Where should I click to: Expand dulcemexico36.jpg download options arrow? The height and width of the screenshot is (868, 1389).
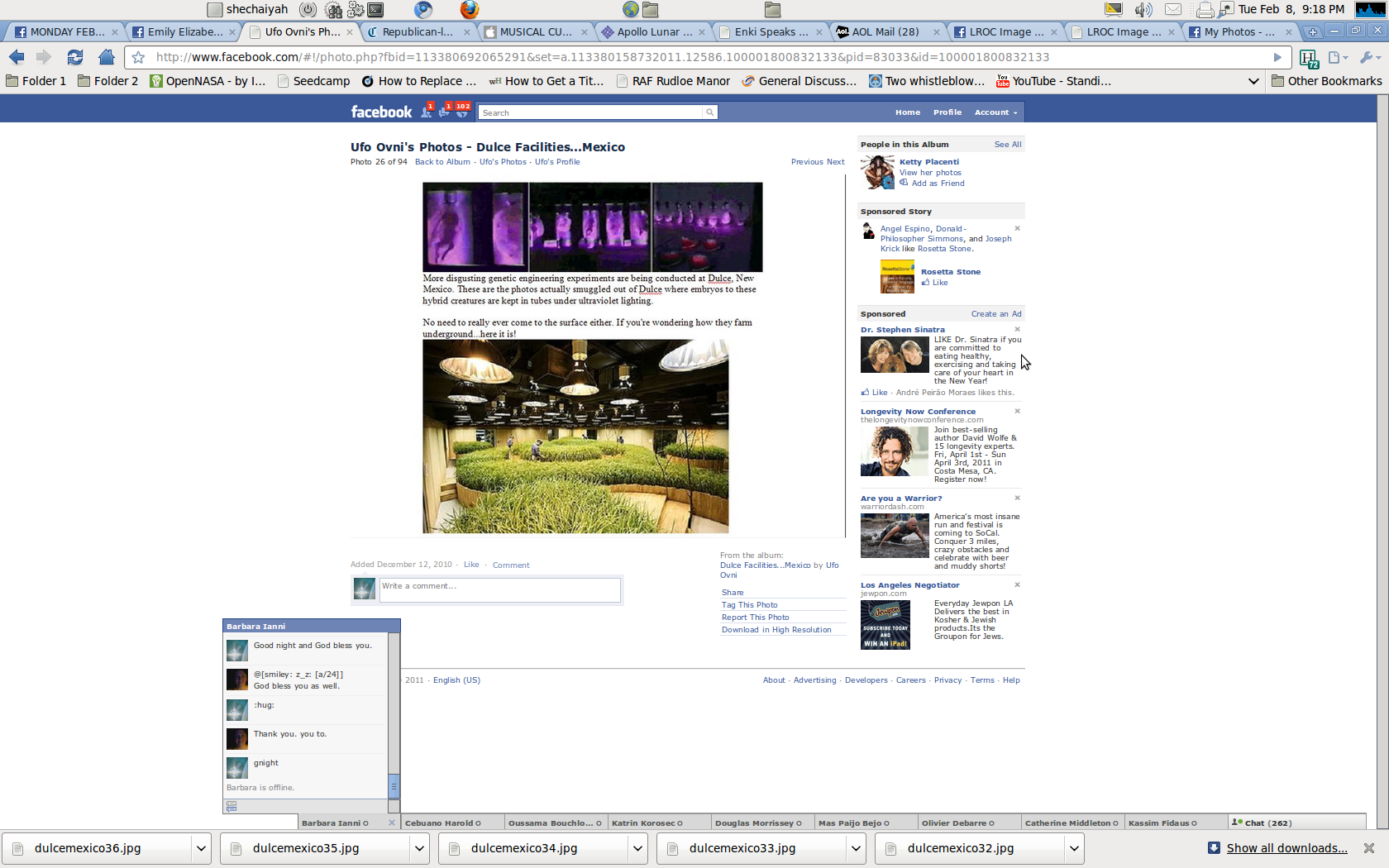click(200, 848)
